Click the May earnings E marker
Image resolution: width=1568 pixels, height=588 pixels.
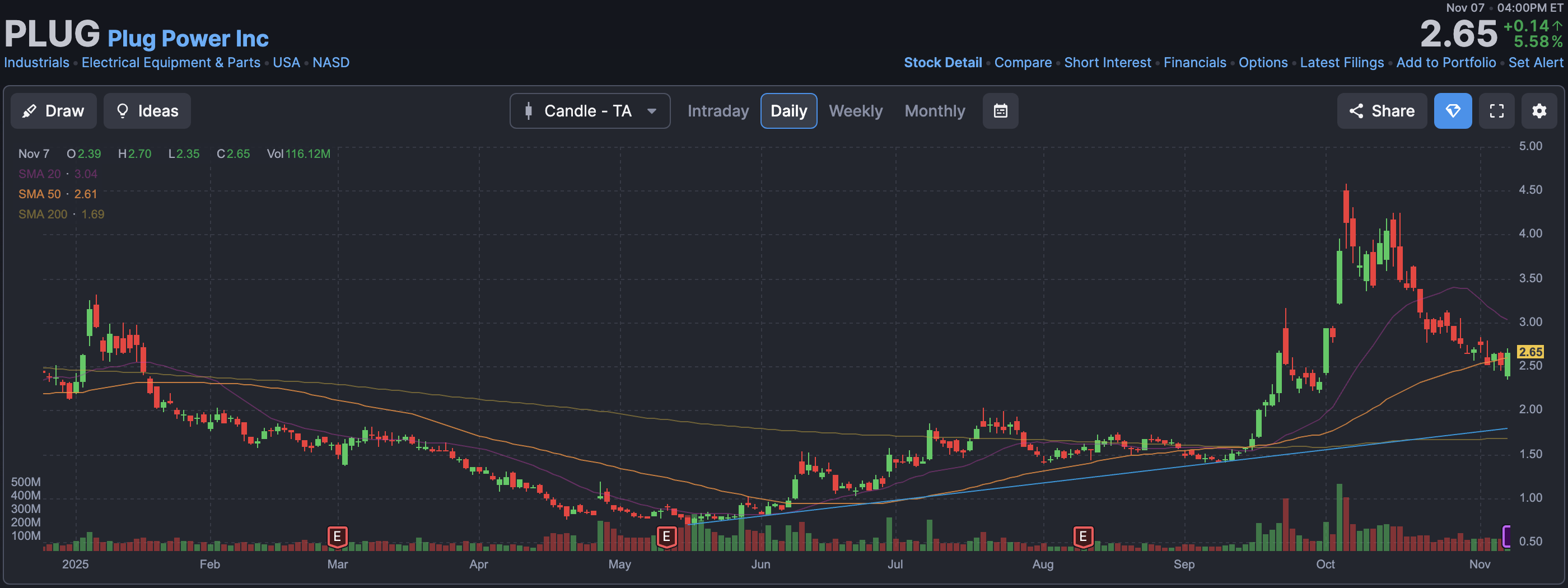666,537
